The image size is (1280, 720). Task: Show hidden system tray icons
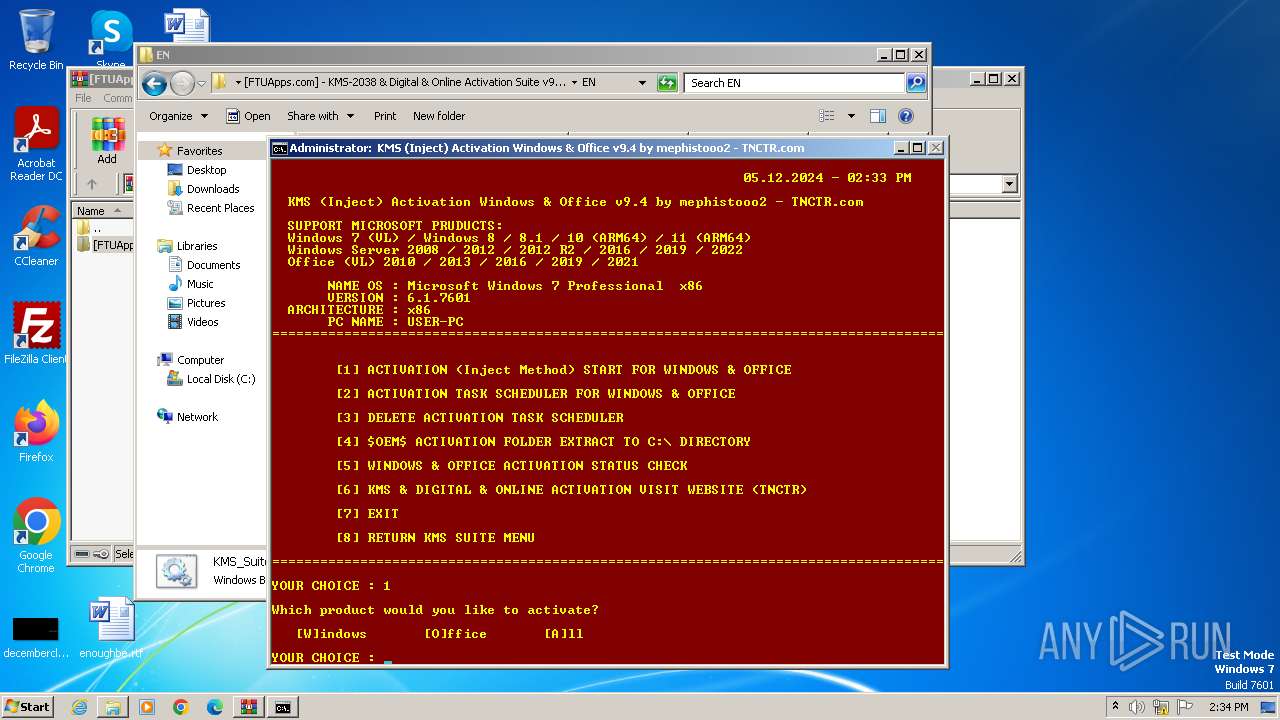pyautogui.click(x=1115, y=707)
